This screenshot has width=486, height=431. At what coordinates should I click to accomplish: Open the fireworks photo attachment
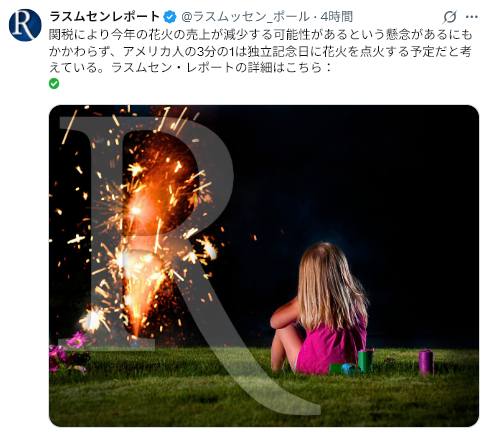click(264, 266)
